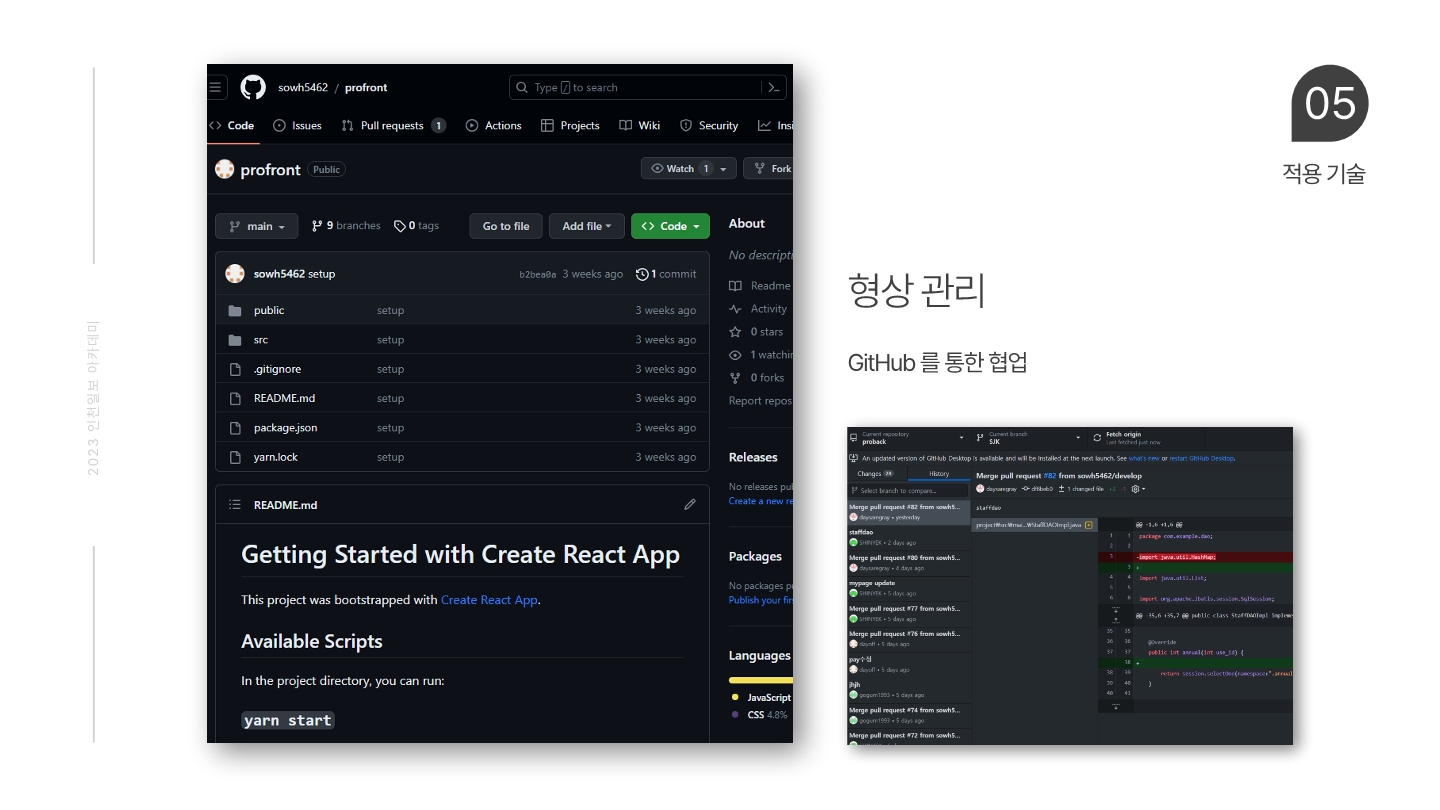Open the main branch dropdown
1440x810 pixels.
pos(257,226)
